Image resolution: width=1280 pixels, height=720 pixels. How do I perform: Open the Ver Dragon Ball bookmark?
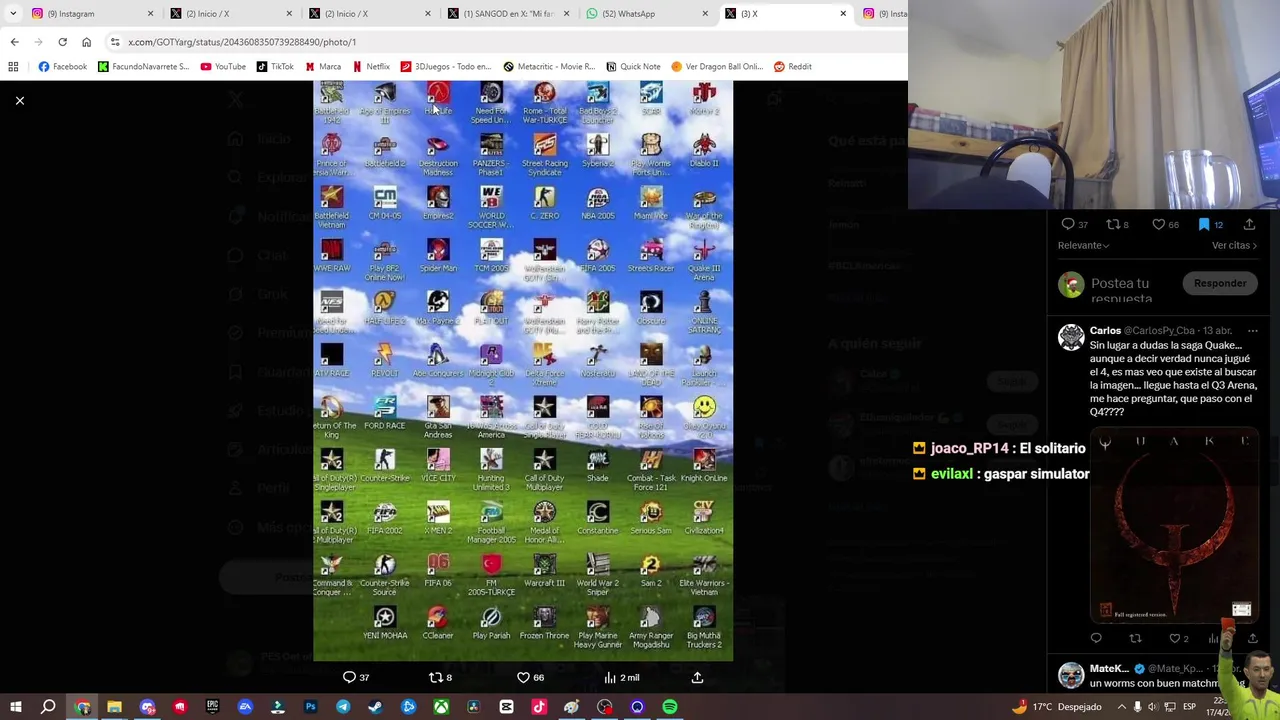[717, 67]
